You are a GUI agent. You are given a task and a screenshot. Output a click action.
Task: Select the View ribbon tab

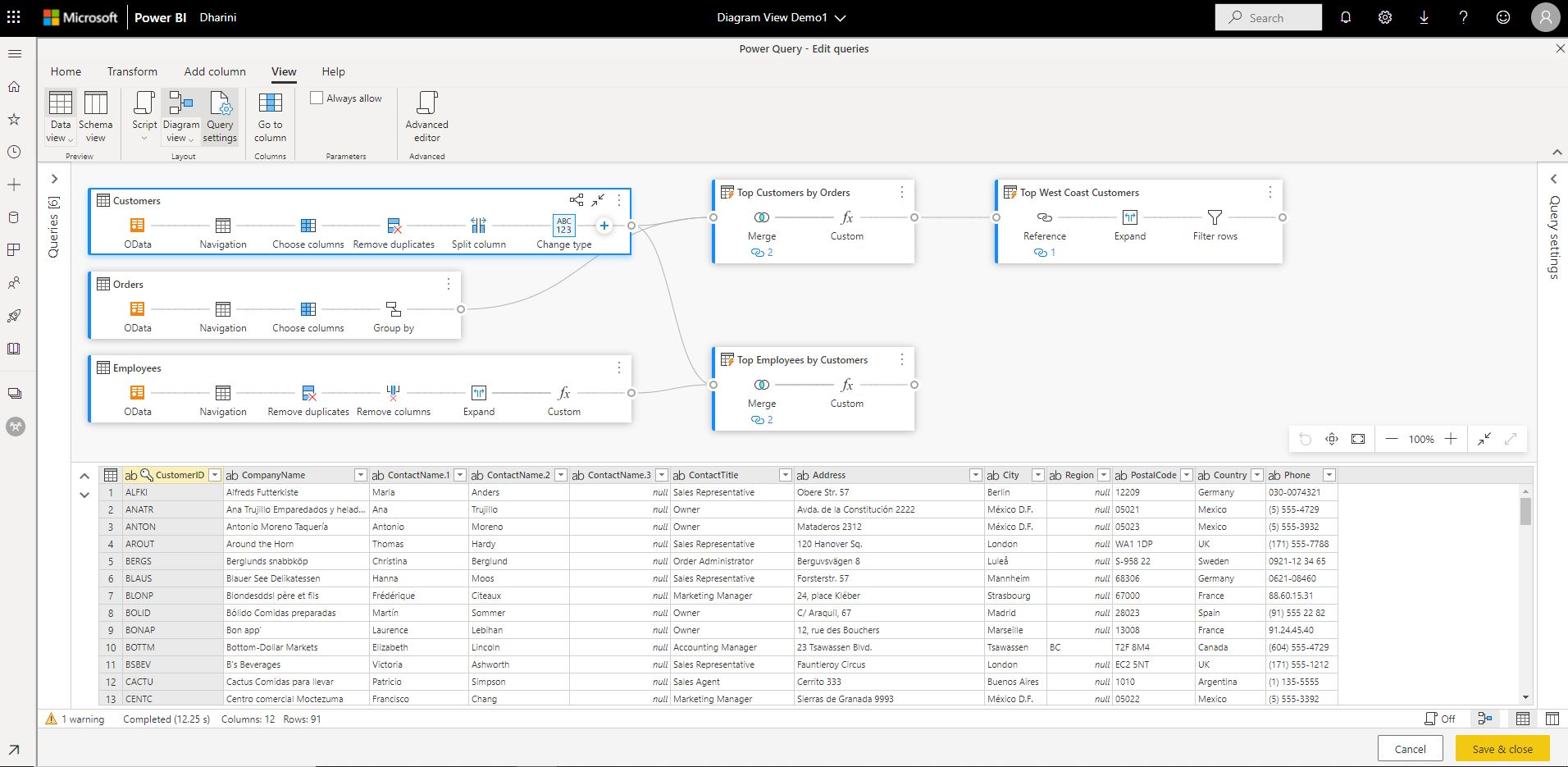(x=284, y=71)
